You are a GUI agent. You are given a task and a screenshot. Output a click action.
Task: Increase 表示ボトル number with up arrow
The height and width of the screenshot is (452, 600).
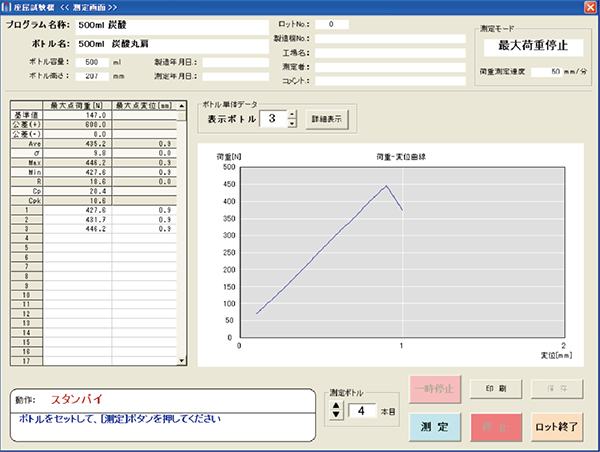click(x=292, y=114)
